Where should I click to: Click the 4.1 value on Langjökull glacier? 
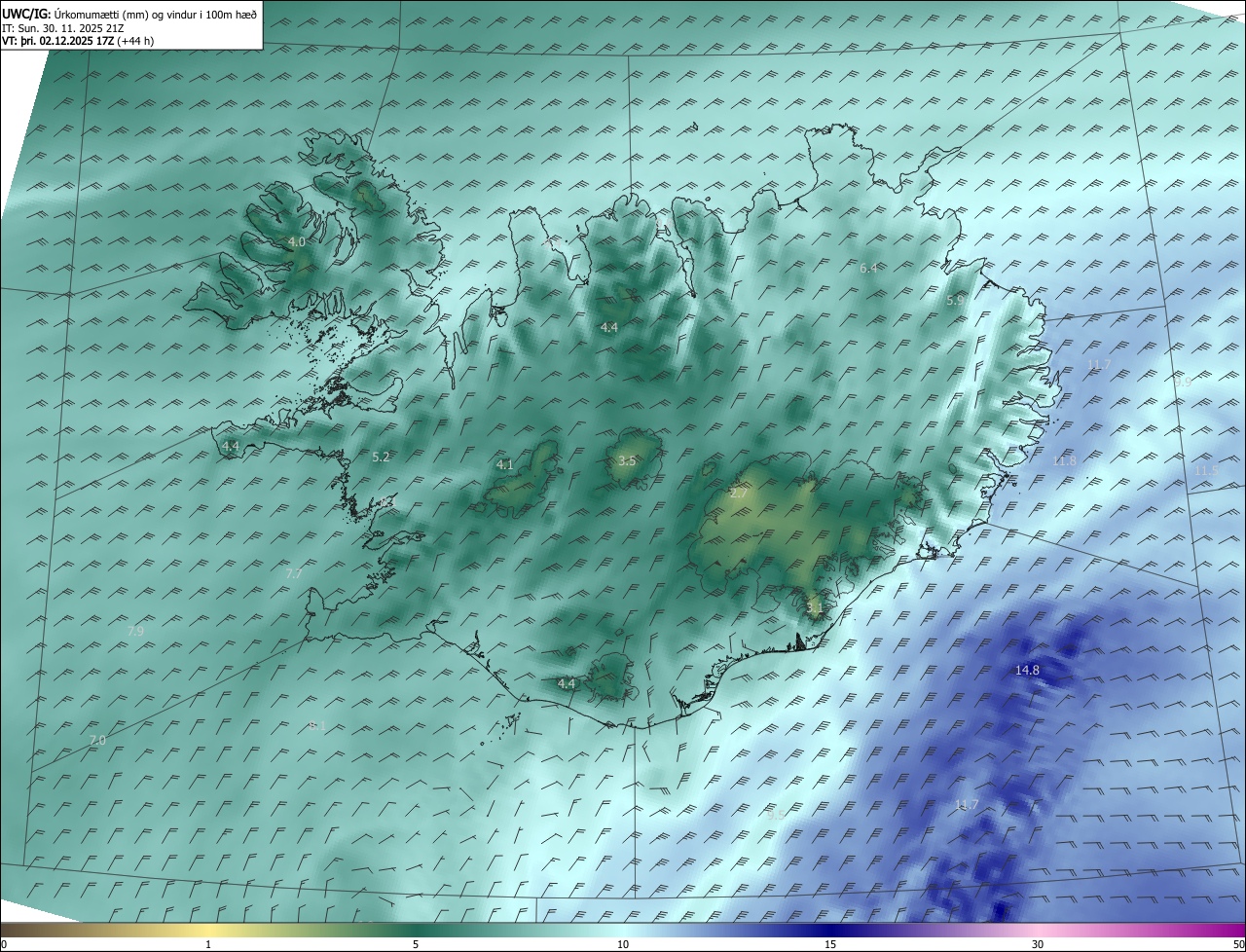coord(504,464)
